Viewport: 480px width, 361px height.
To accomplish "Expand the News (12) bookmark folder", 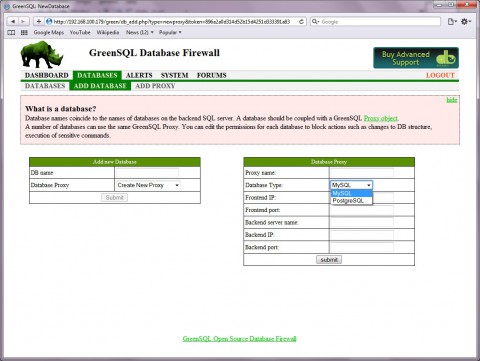I will point(140,32).
